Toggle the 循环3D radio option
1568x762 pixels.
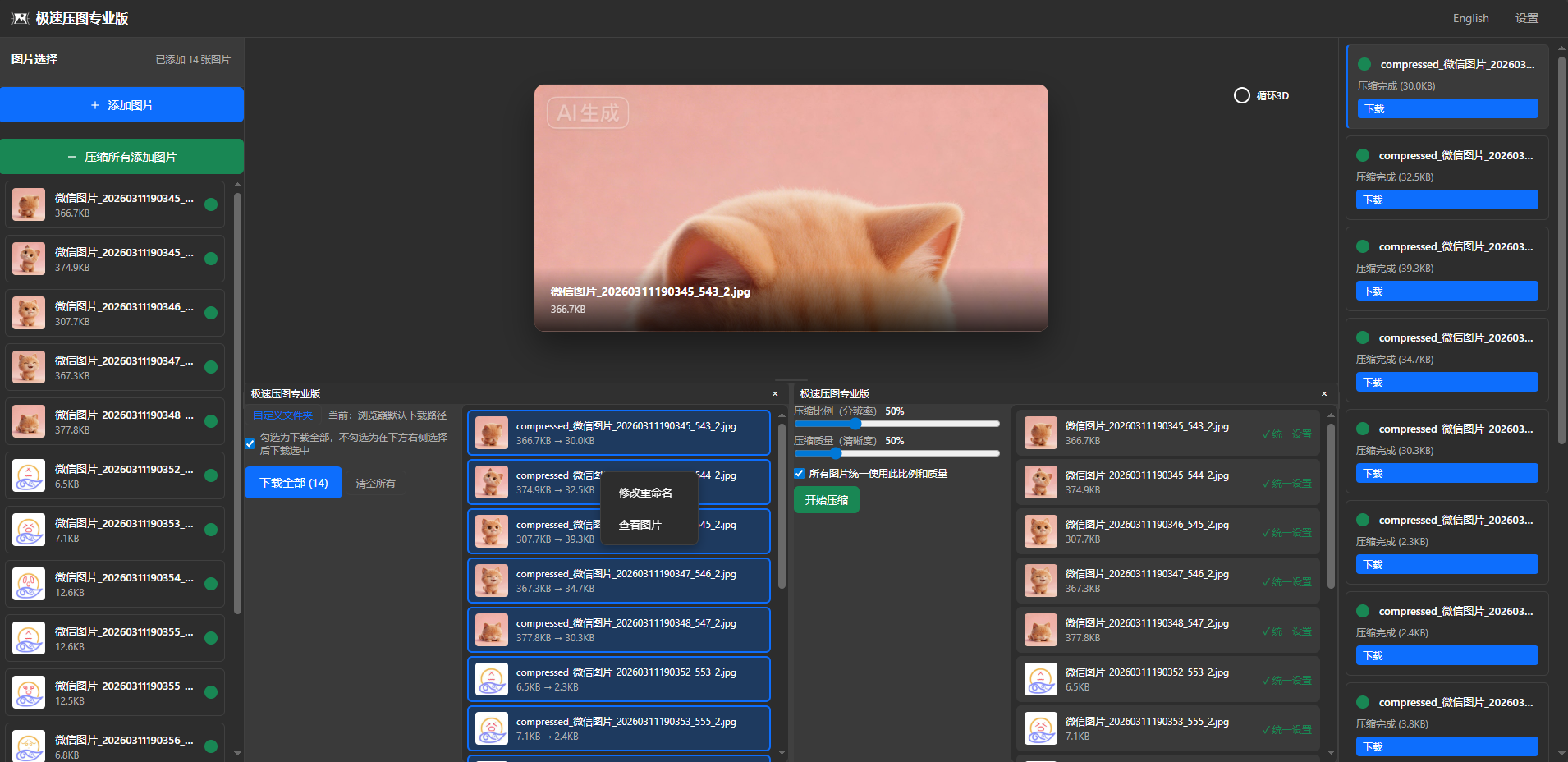1242,95
